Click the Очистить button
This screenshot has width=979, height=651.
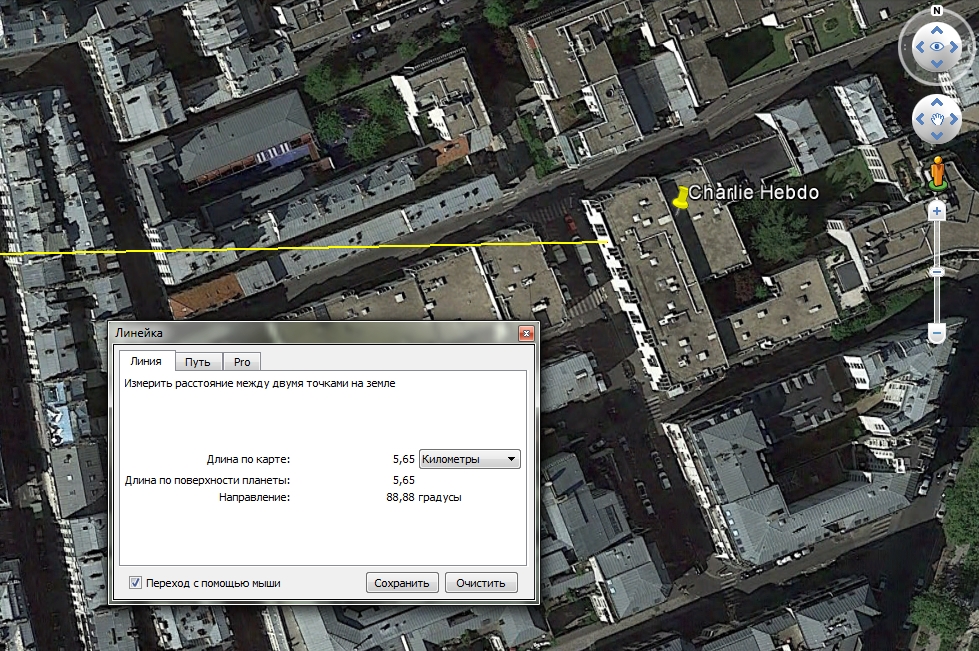coord(481,582)
